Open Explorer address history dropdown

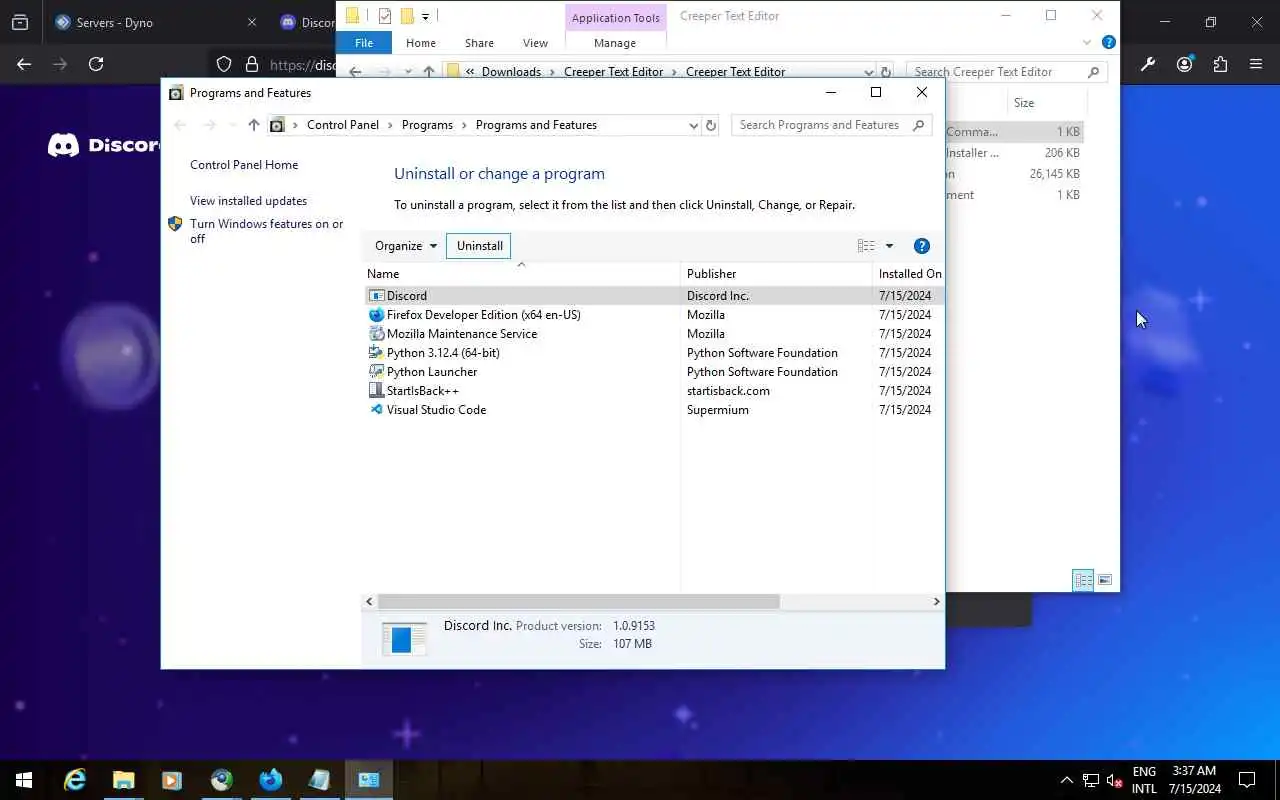[x=868, y=73]
